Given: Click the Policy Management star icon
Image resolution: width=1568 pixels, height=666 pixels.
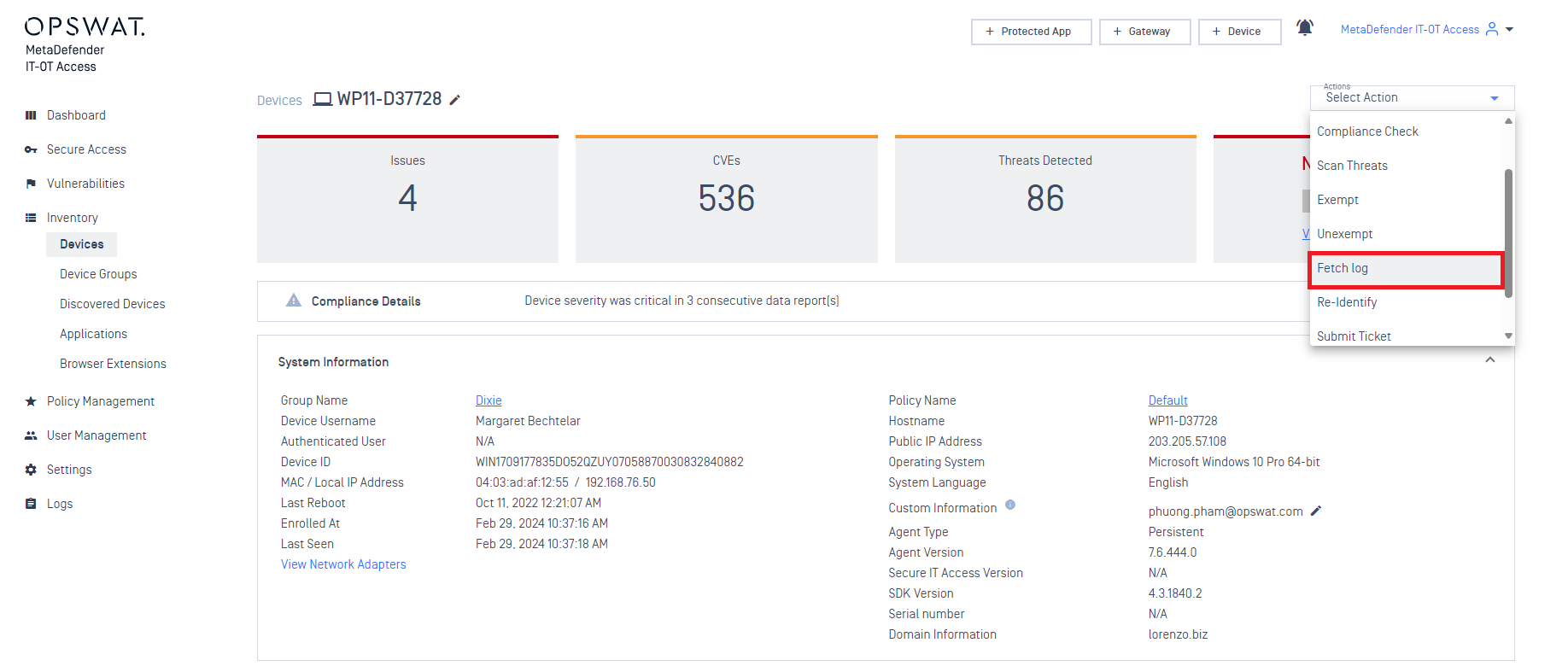Looking at the screenshot, I should 31,401.
